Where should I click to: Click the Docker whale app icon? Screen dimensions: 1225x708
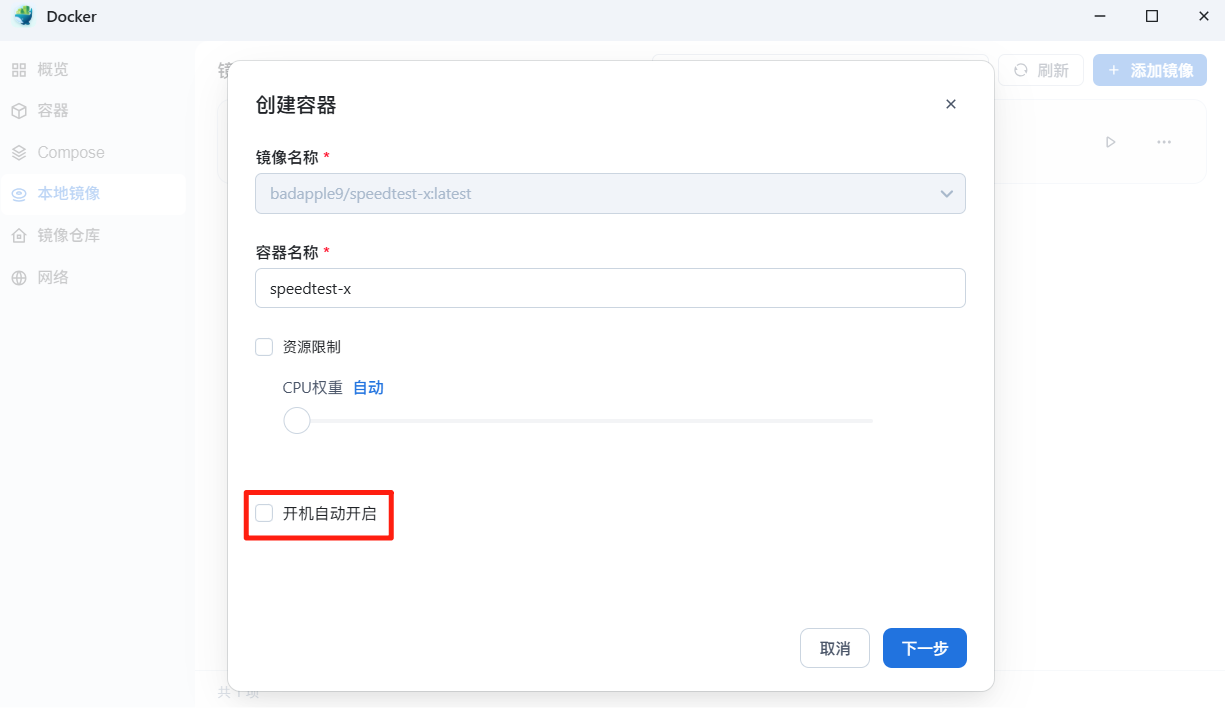tap(23, 16)
